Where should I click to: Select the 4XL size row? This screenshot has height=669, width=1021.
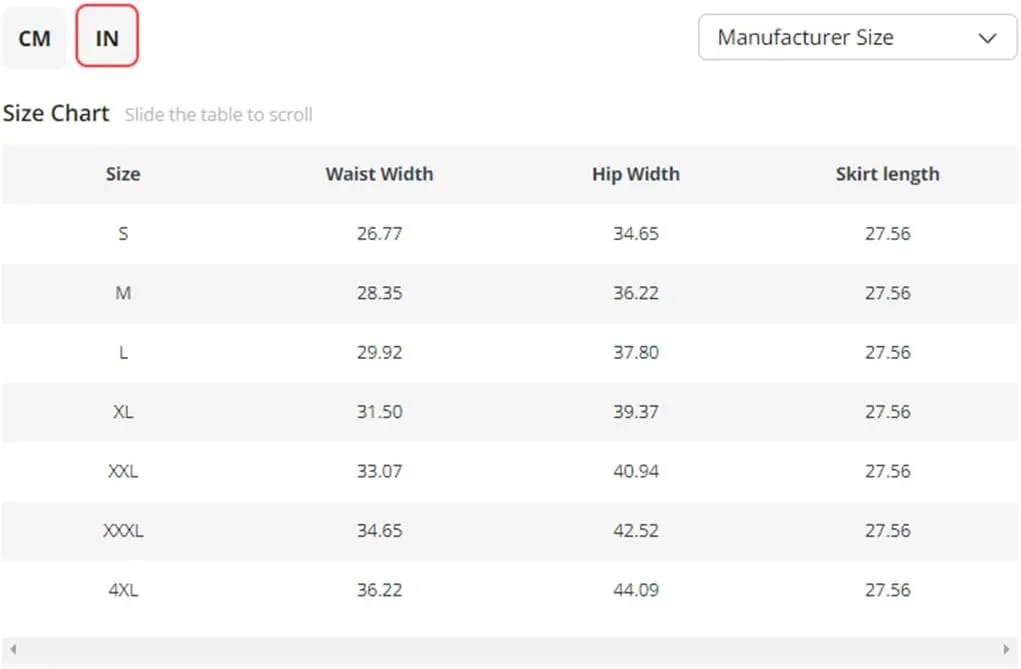[509, 590]
